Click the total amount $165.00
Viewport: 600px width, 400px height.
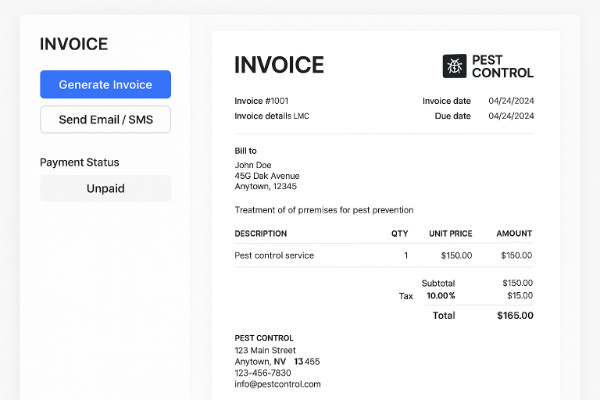coord(515,315)
